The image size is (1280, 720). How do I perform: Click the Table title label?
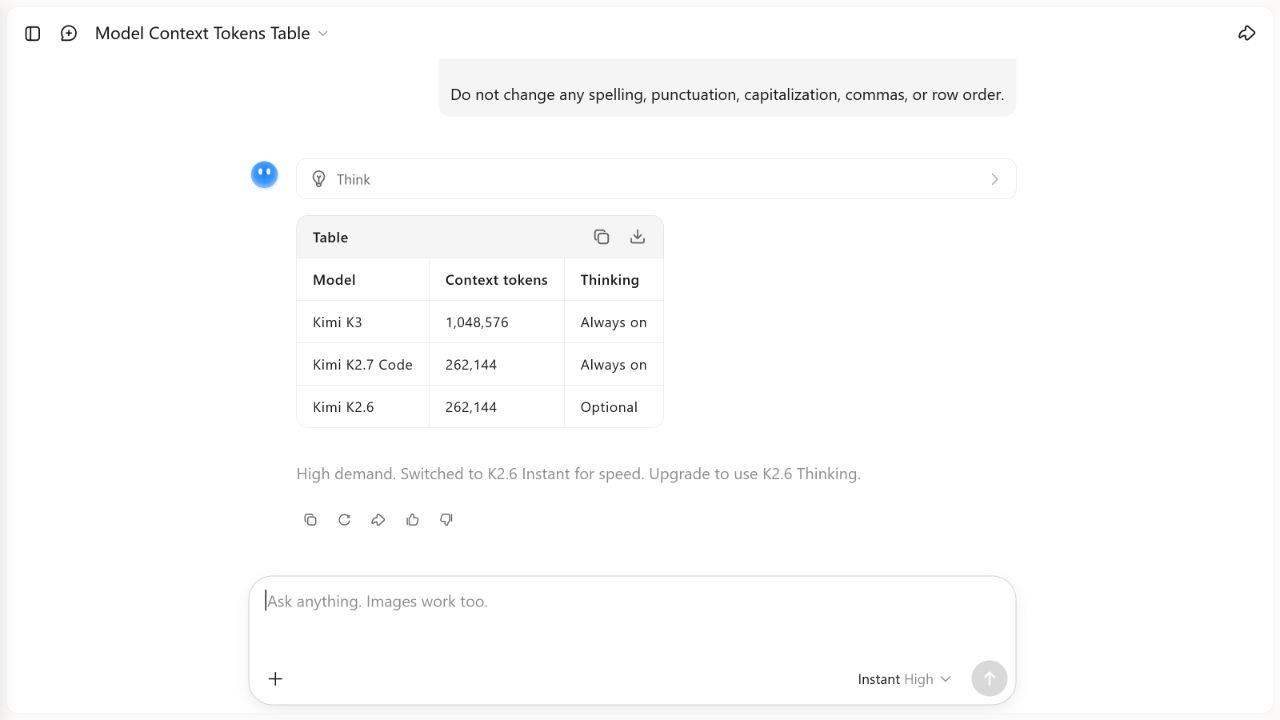click(330, 238)
